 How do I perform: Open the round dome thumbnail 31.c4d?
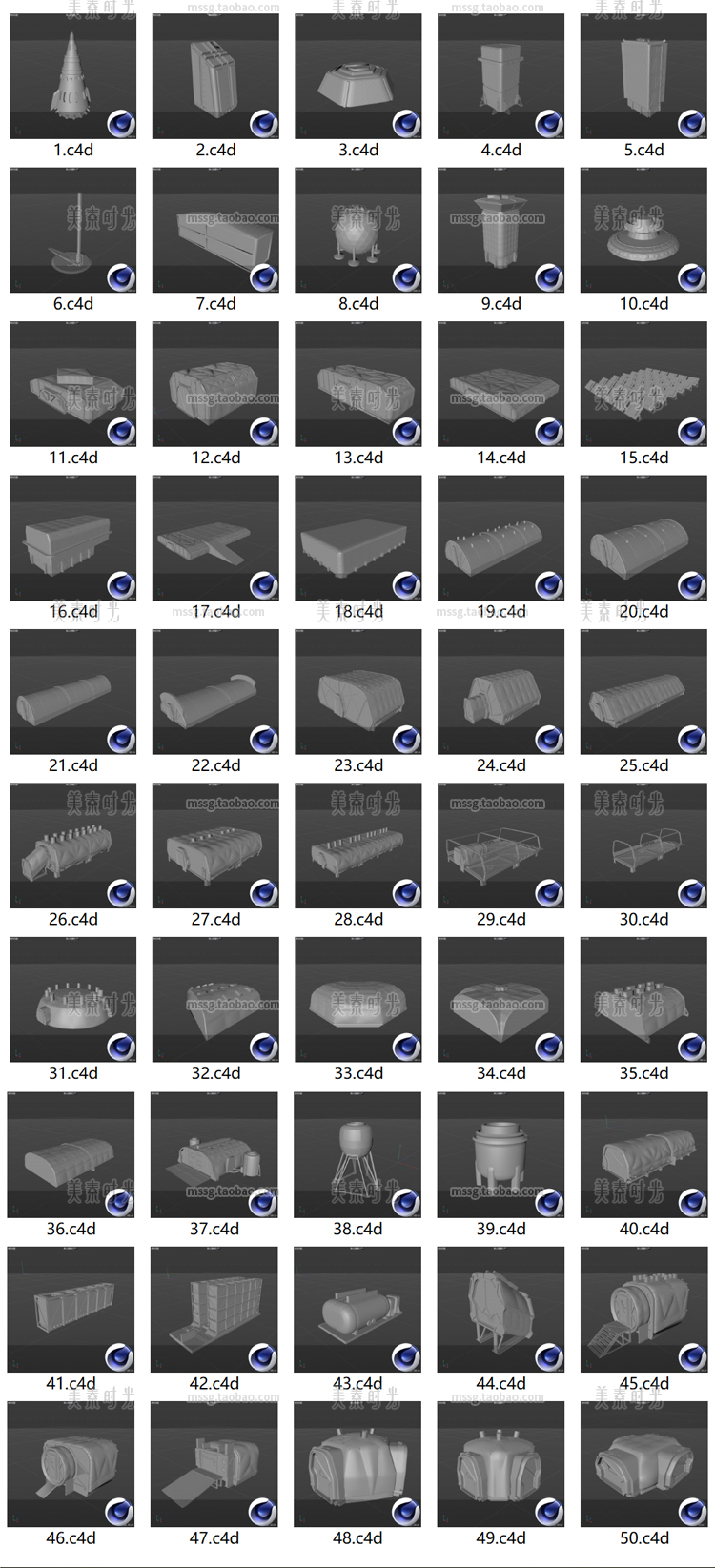(72, 999)
